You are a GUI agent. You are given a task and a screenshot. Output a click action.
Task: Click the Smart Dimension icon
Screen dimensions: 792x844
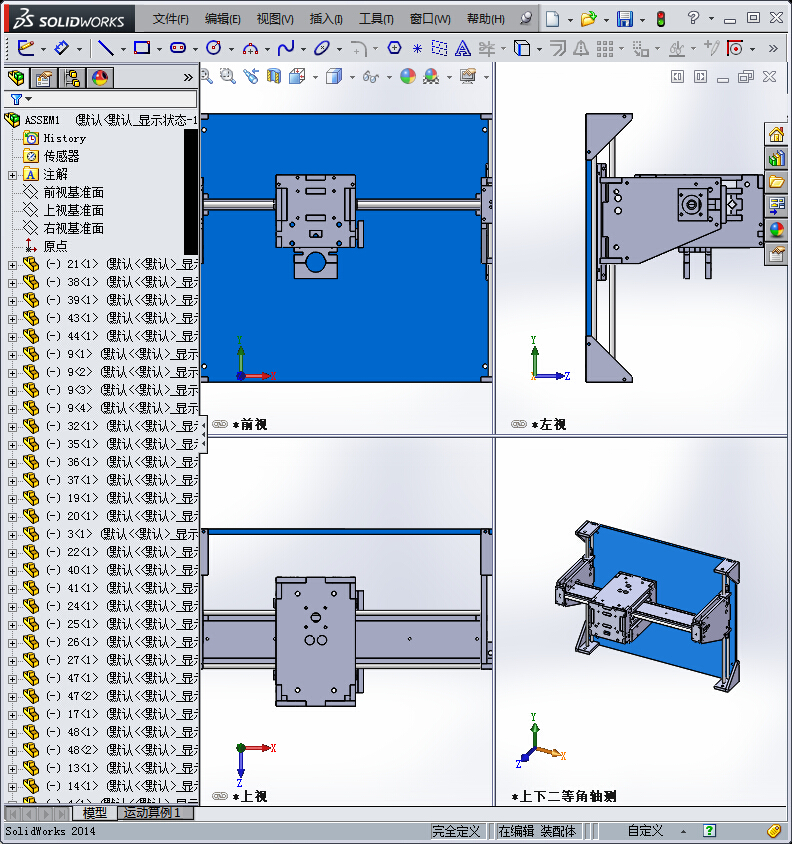tap(62, 48)
